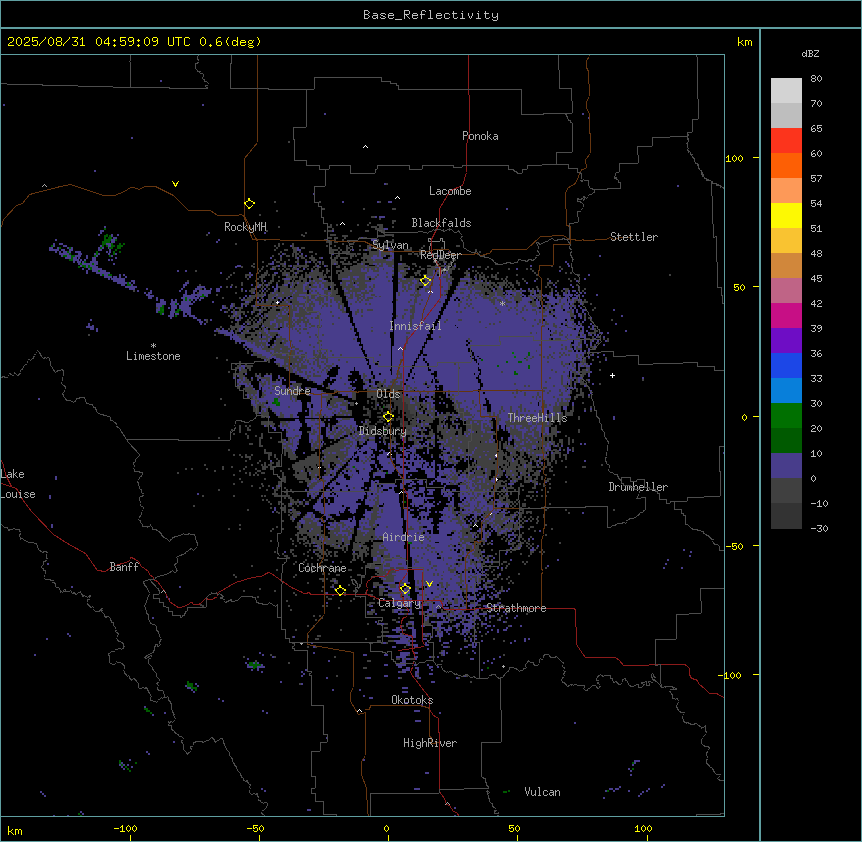The image size is (862, 842).
Task: Click the white plus marker east of ThreeHills
Action: [x=612, y=375]
